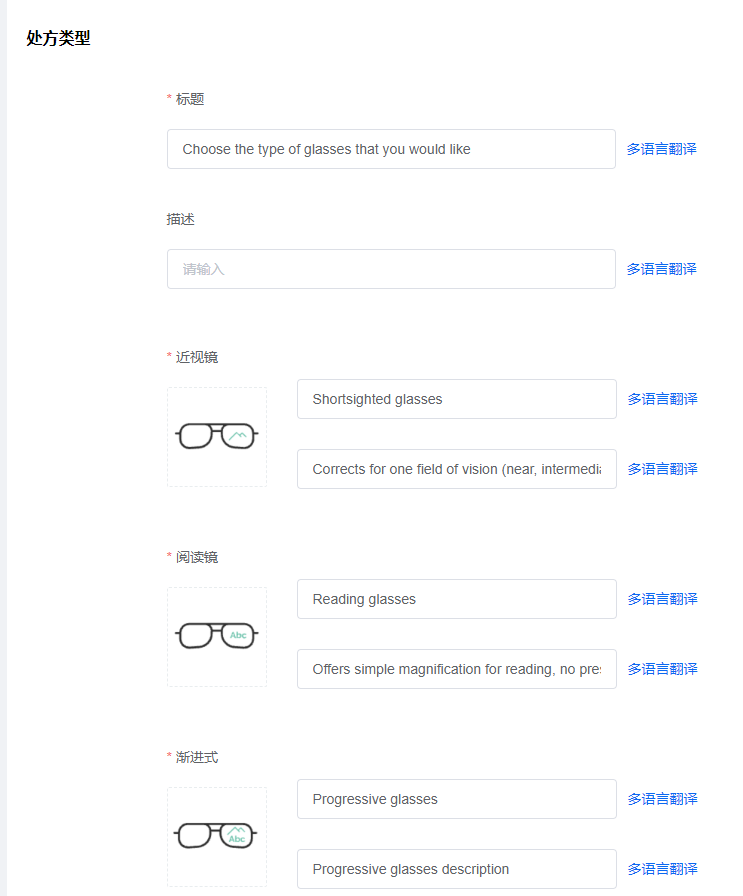Open 多语言翻译 beside the 描述 field

tap(662, 269)
